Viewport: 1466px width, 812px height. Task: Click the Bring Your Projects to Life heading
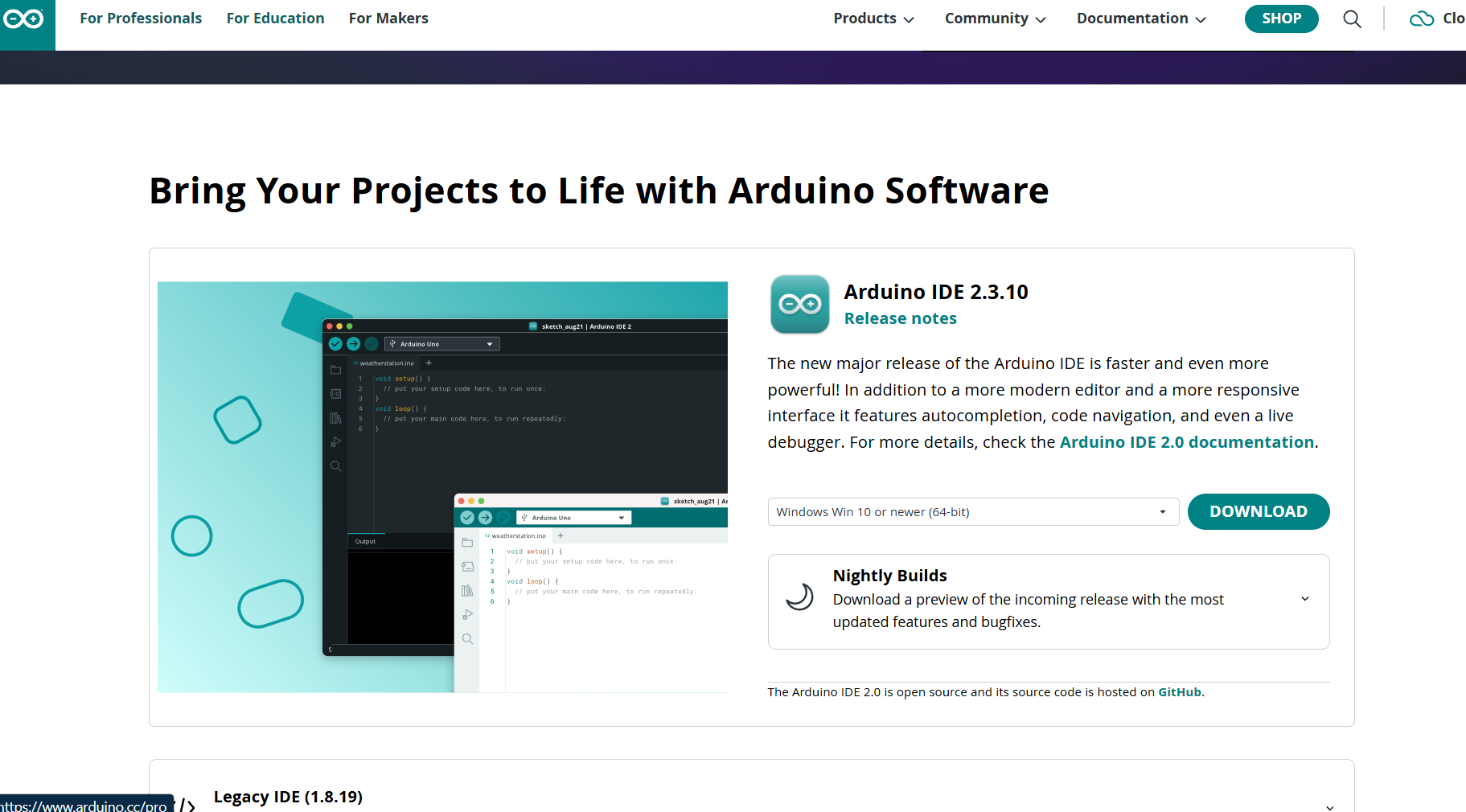(x=599, y=191)
